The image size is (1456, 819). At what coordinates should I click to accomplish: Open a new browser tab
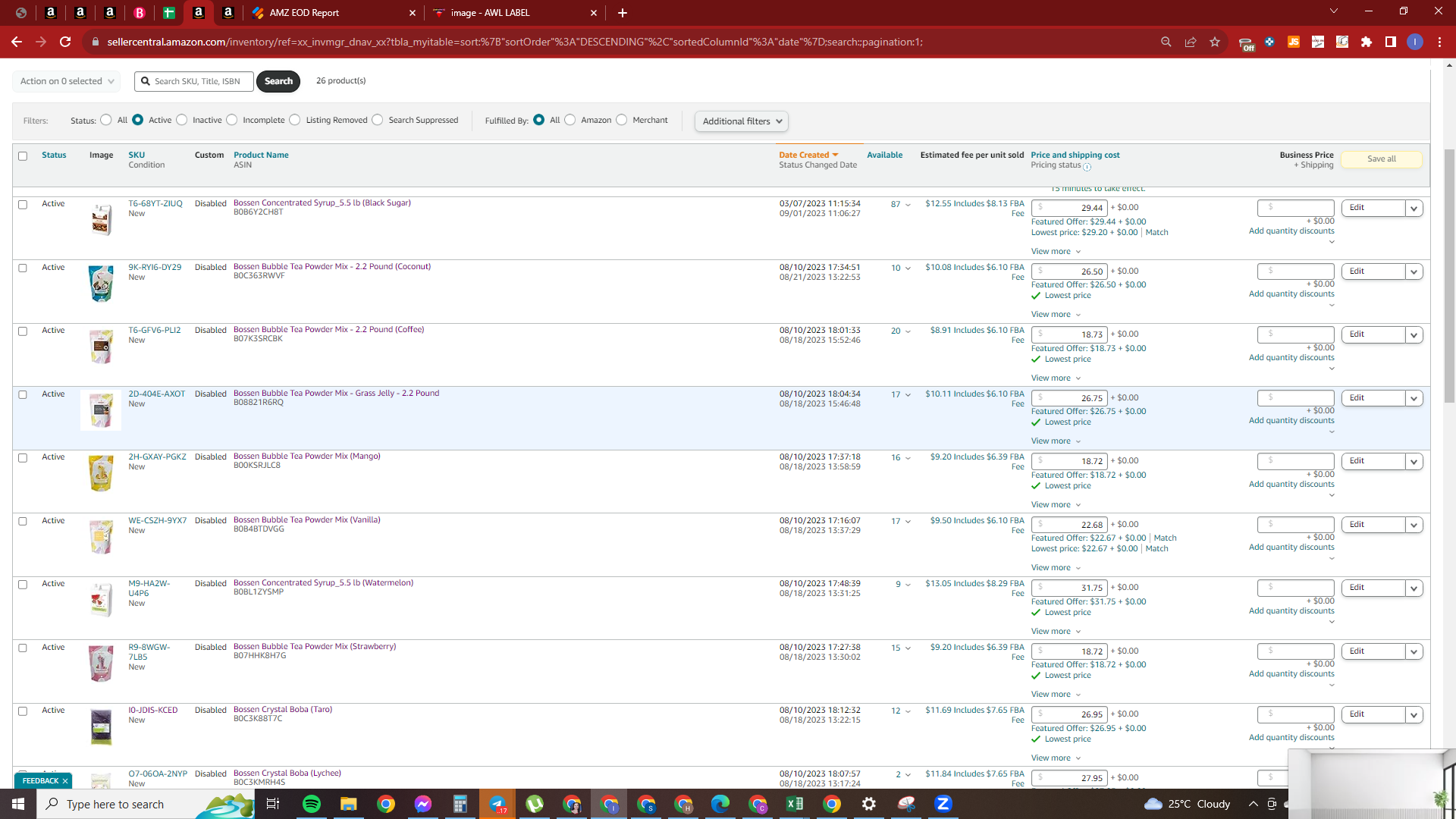[x=623, y=13]
